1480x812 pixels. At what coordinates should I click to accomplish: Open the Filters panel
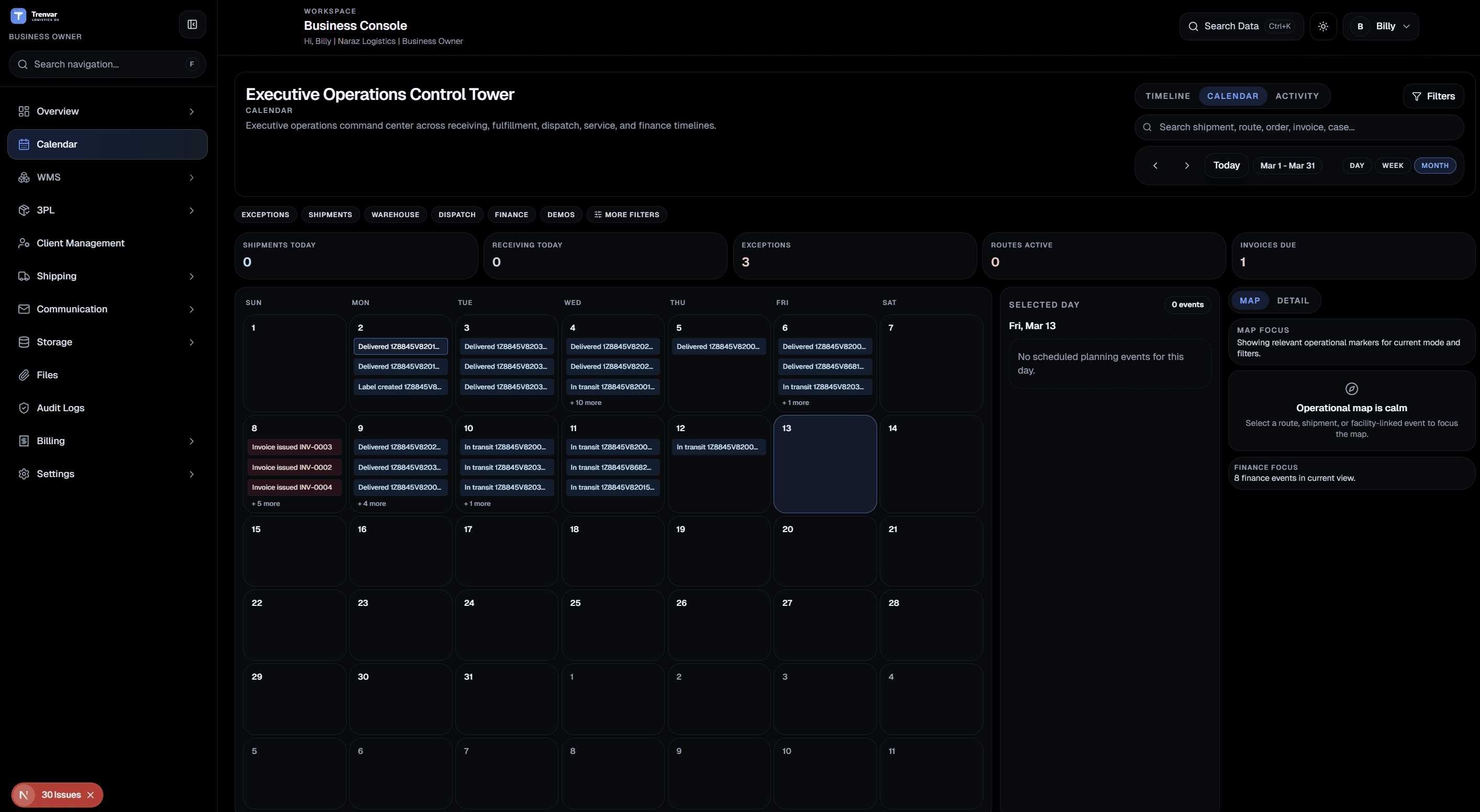click(x=1433, y=95)
